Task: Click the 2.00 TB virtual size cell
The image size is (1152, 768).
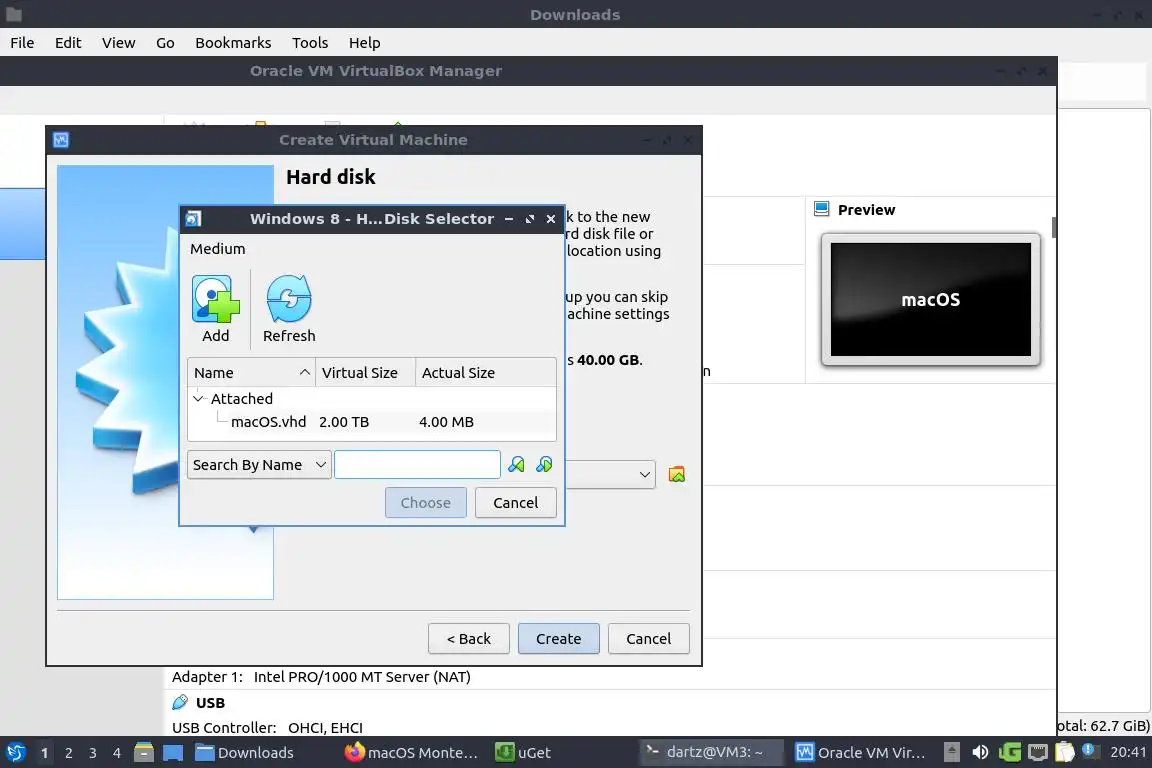Action: click(344, 422)
